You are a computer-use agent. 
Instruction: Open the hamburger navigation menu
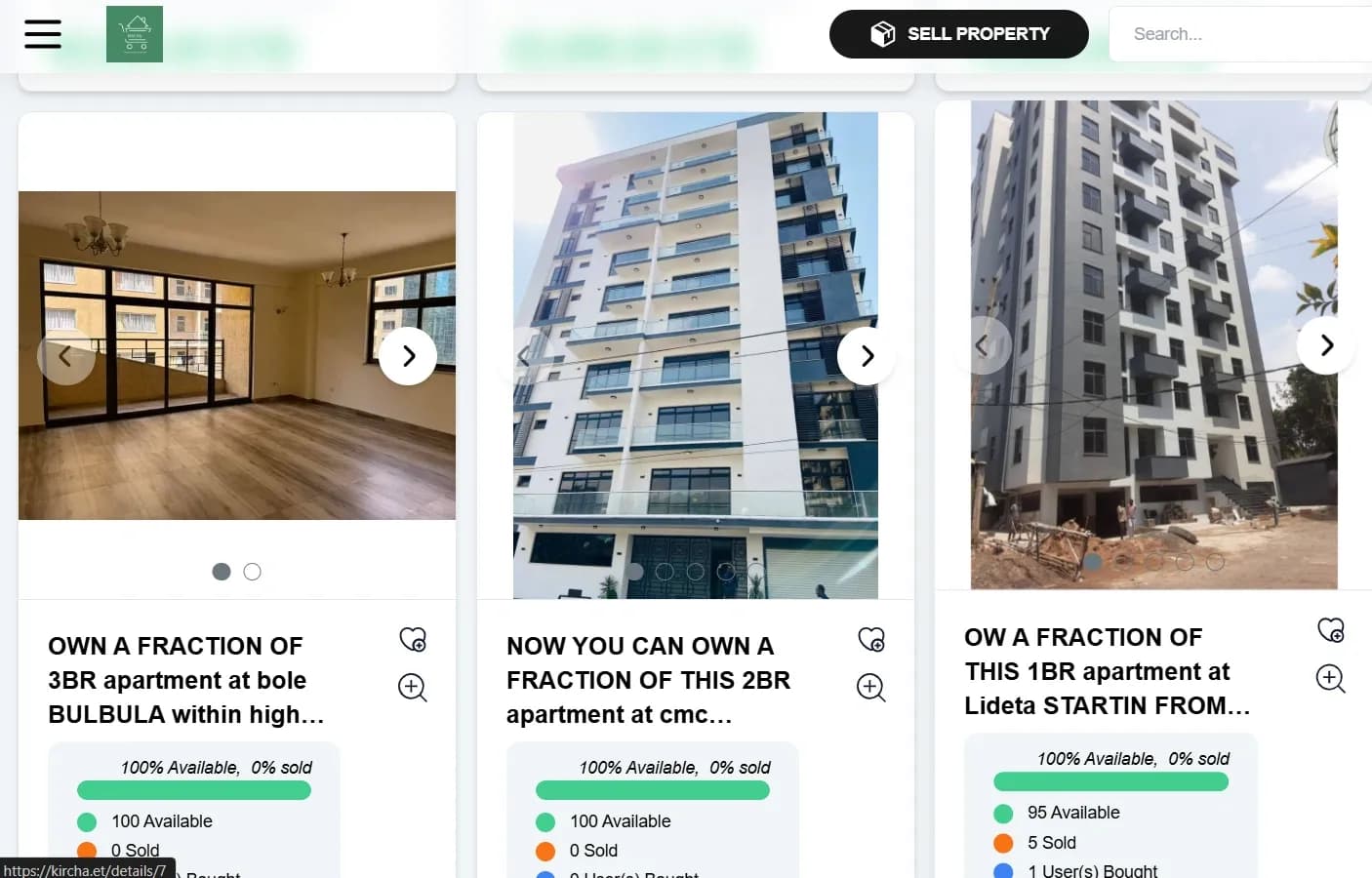43,34
